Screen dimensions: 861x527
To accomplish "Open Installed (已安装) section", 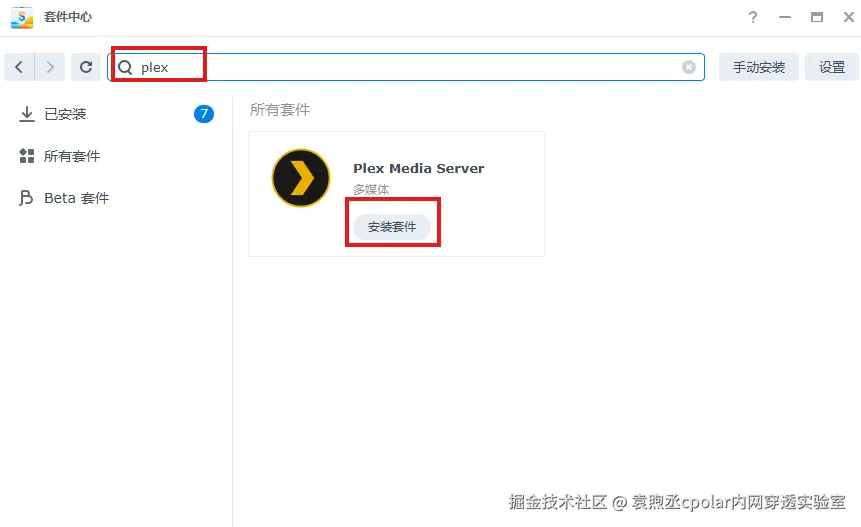I will coord(116,114).
